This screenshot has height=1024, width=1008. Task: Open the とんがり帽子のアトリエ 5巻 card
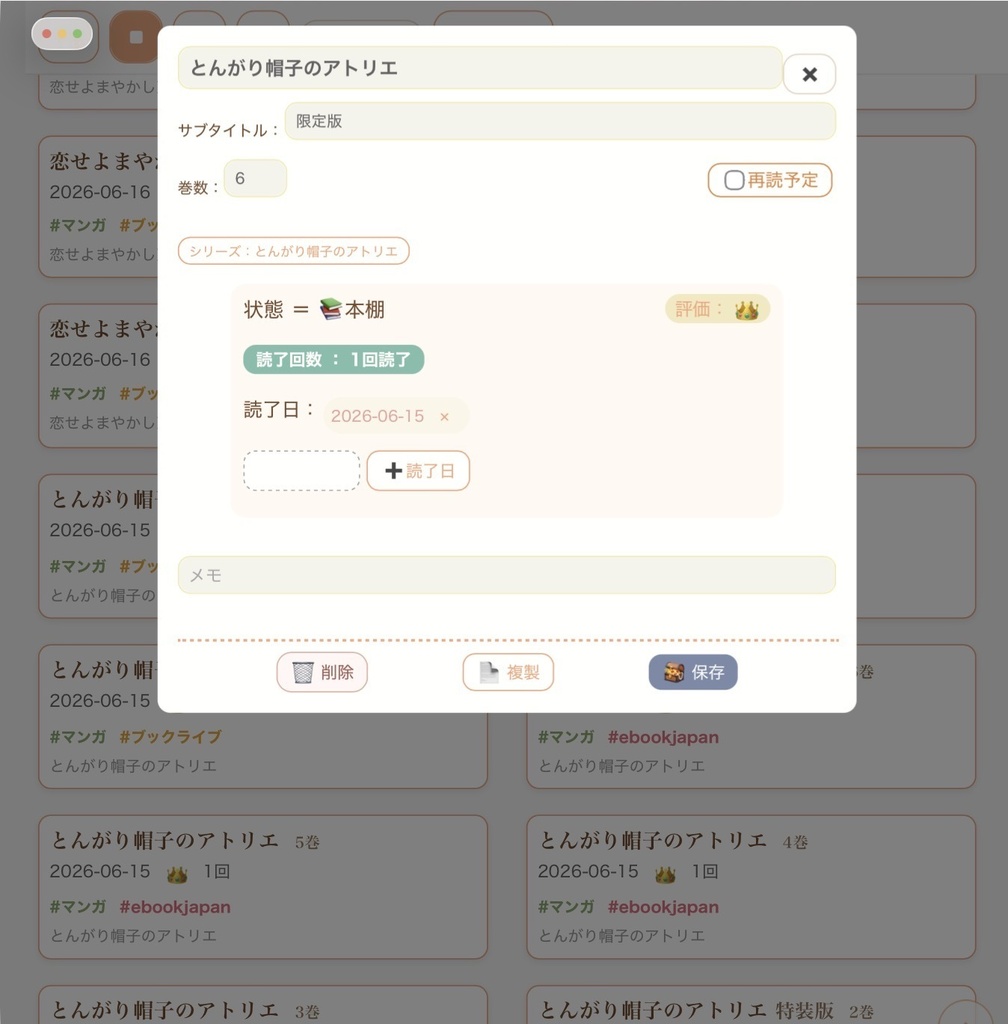(x=263, y=887)
